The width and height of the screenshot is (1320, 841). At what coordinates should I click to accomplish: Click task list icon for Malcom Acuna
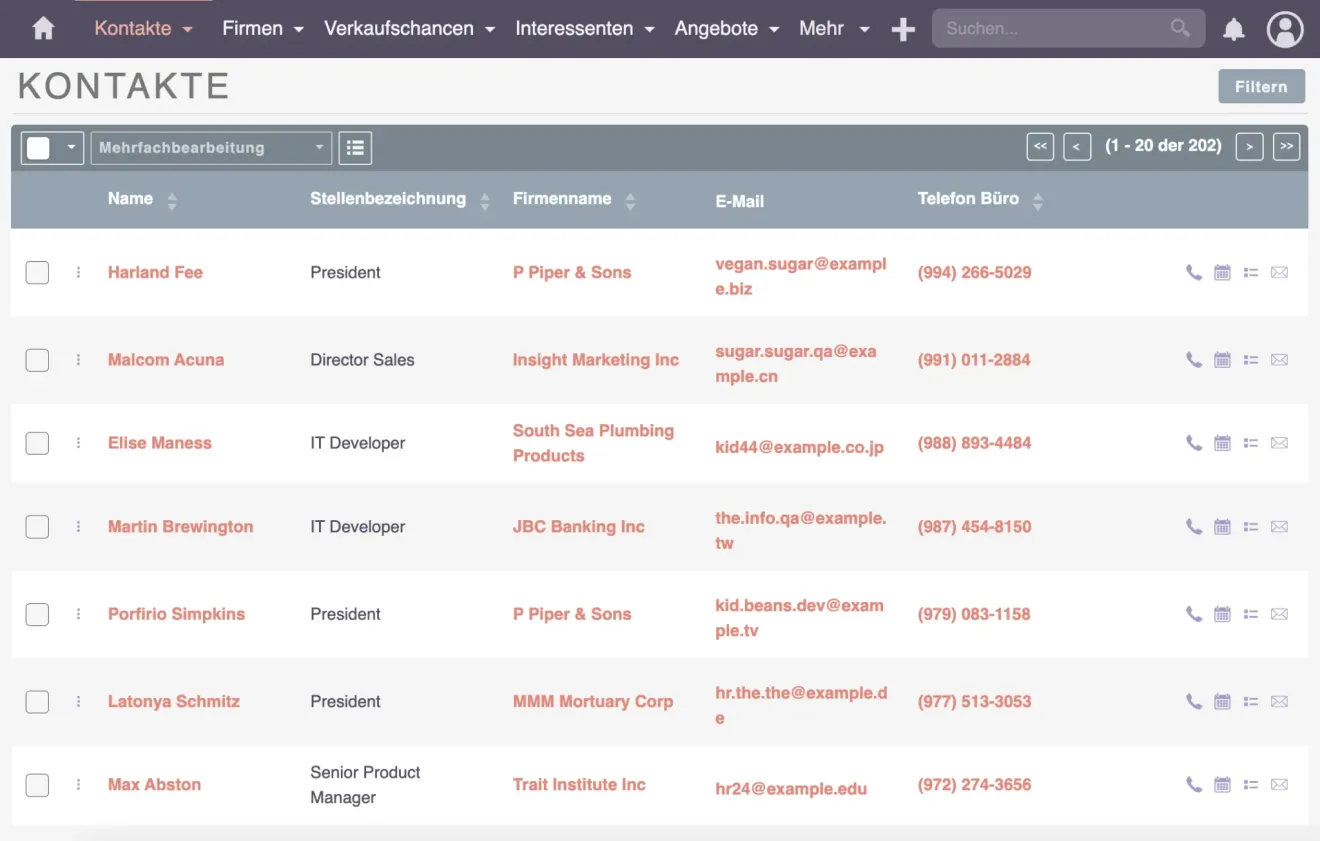(1251, 360)
